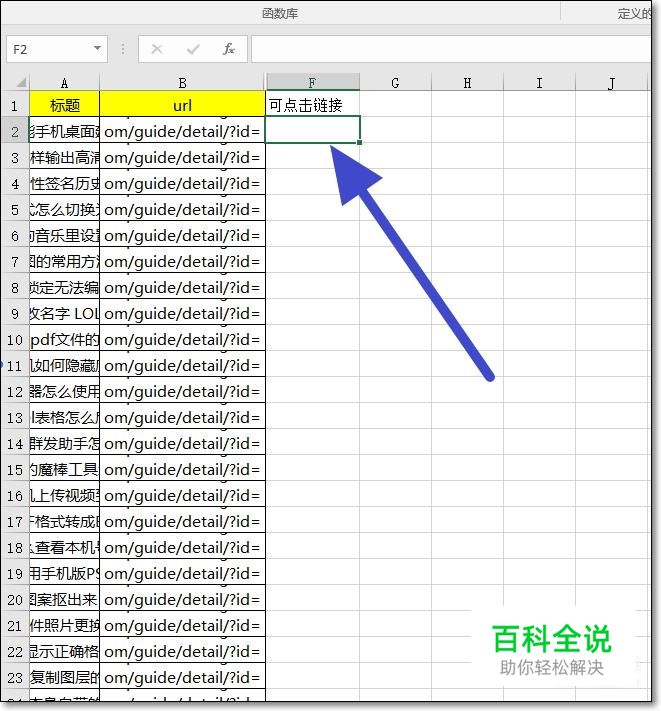This screenshot has width=661, height=711.
Task: Select row header 1
Action: point(15,106)
